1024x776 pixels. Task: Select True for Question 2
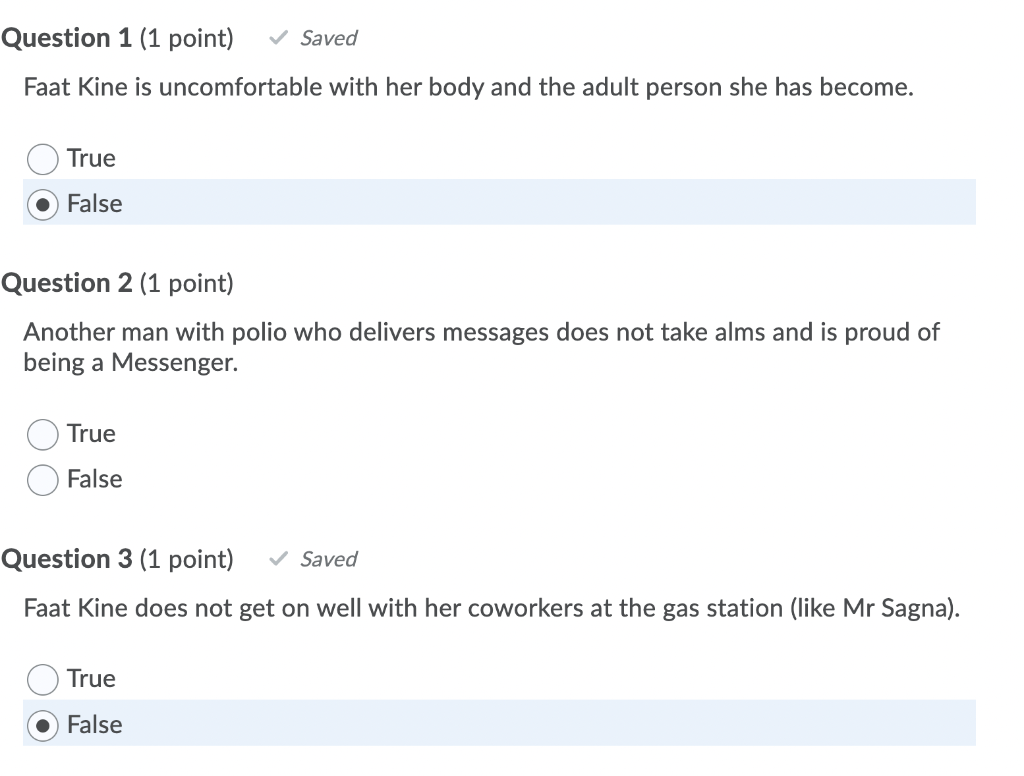(42, 434)
